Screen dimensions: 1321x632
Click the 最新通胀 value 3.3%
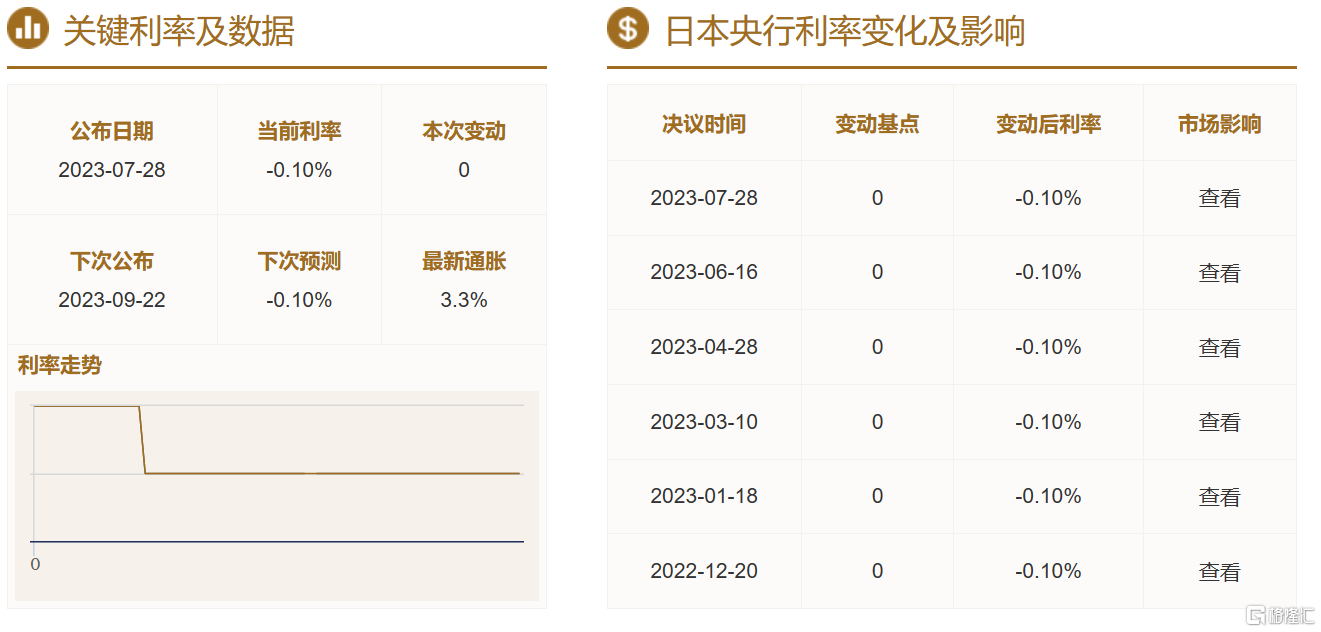click(464, 300)
